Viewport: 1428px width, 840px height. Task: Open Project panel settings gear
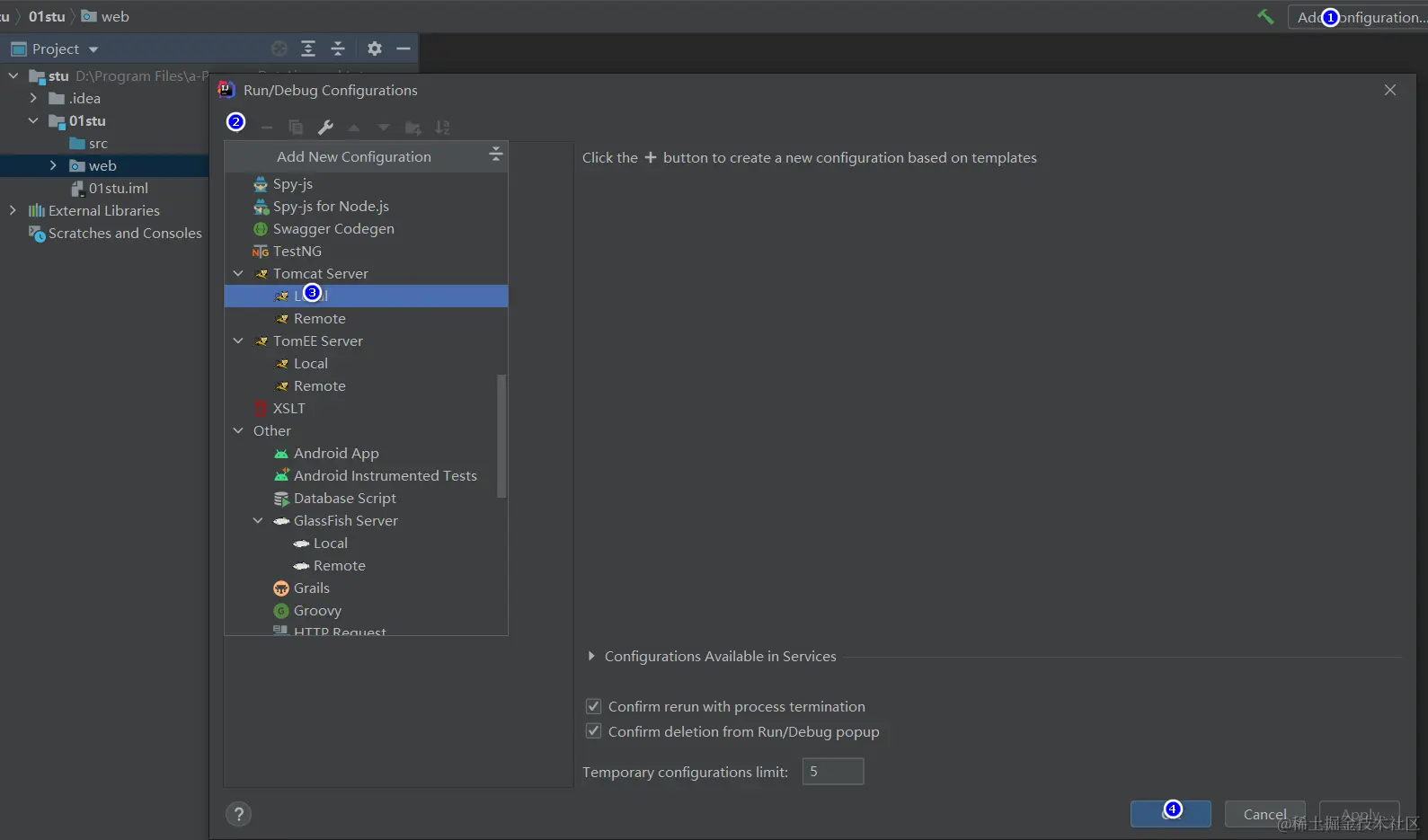[375, 49]
